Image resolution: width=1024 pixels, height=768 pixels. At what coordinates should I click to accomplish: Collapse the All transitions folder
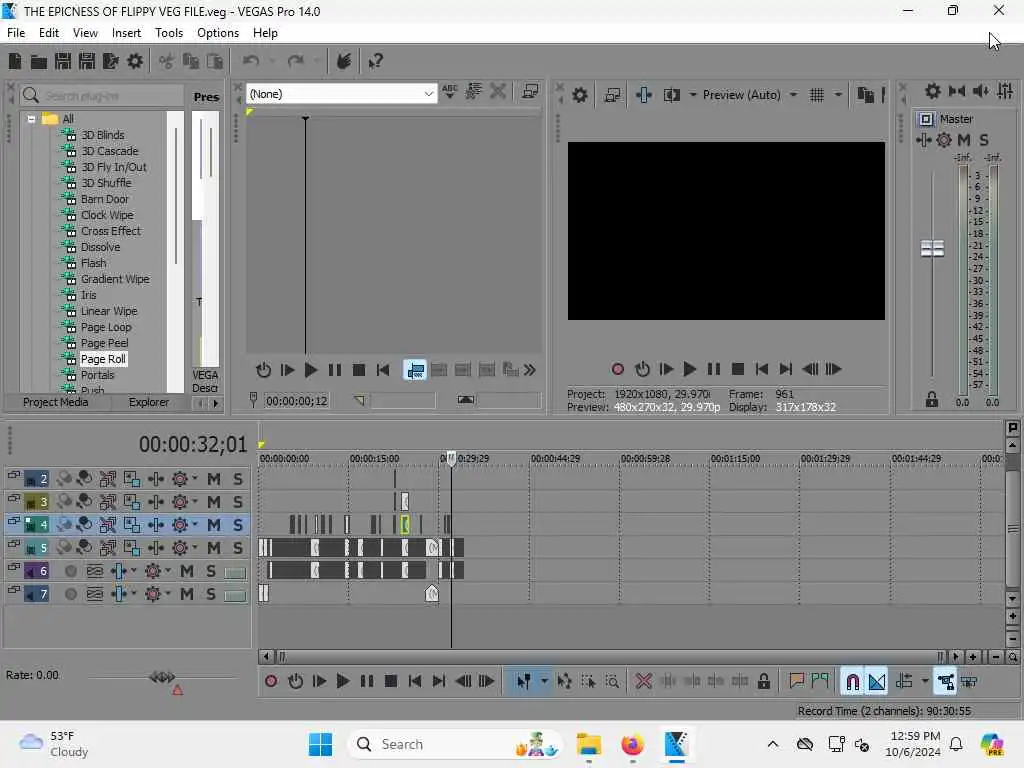tap(31, 119)
